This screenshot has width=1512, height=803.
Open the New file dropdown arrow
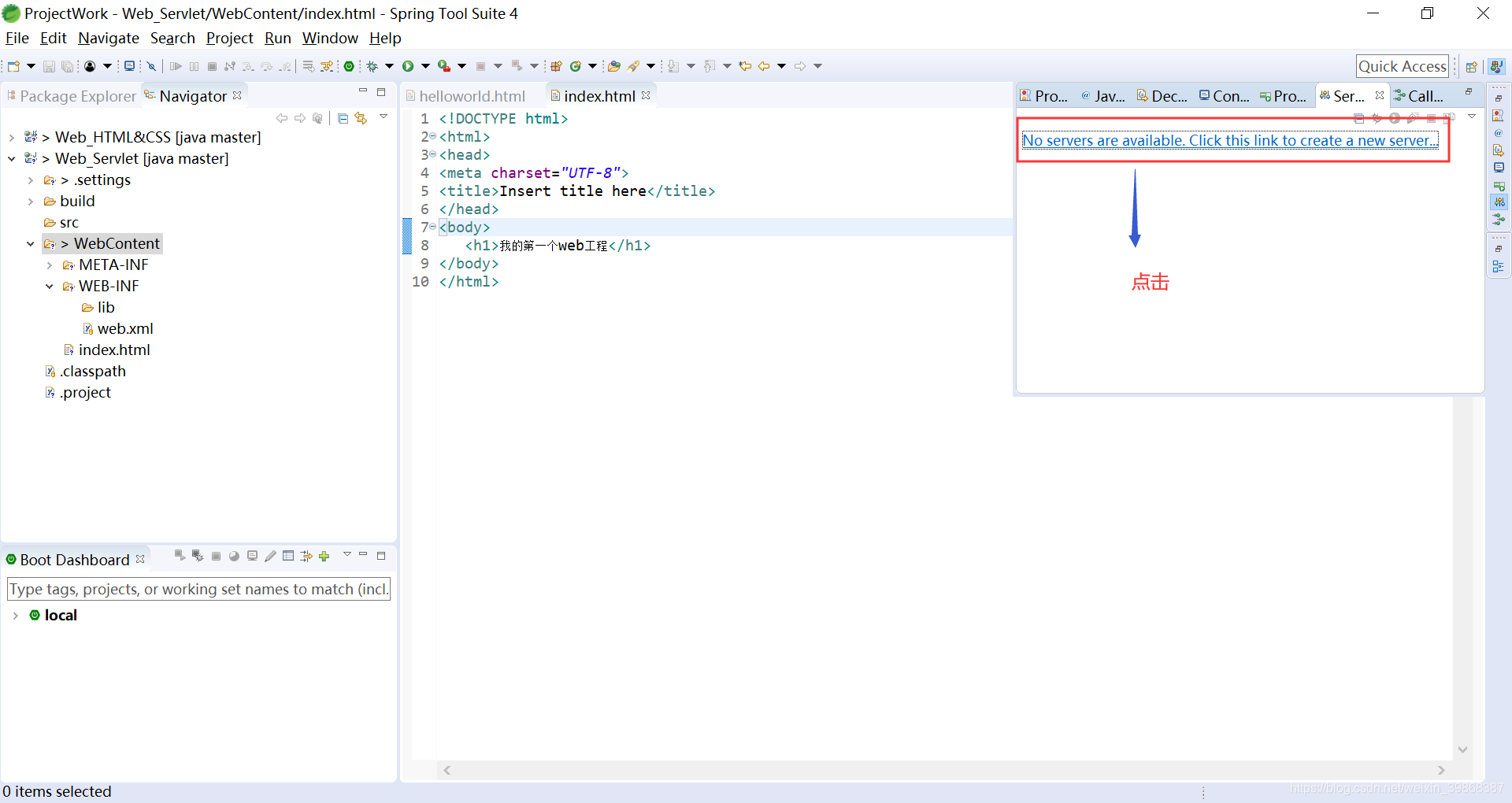pos(31,66)
